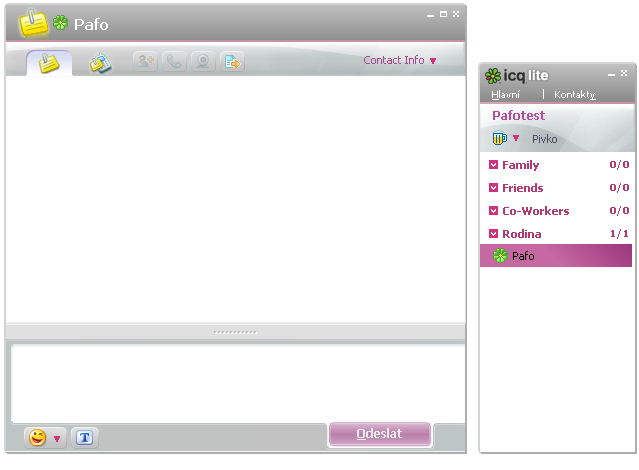The height and width of the screenshot is (470, 639).
Task: Collapse the Family group
Action: click(x=494, y=165)
